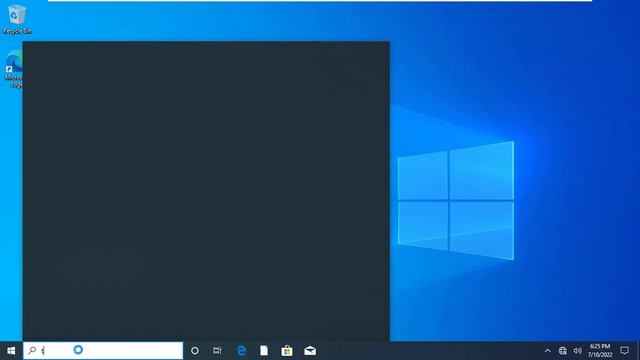Open the Windows Start menu
The height and width of the screenshot is (360, 640).
pos(11,351)
